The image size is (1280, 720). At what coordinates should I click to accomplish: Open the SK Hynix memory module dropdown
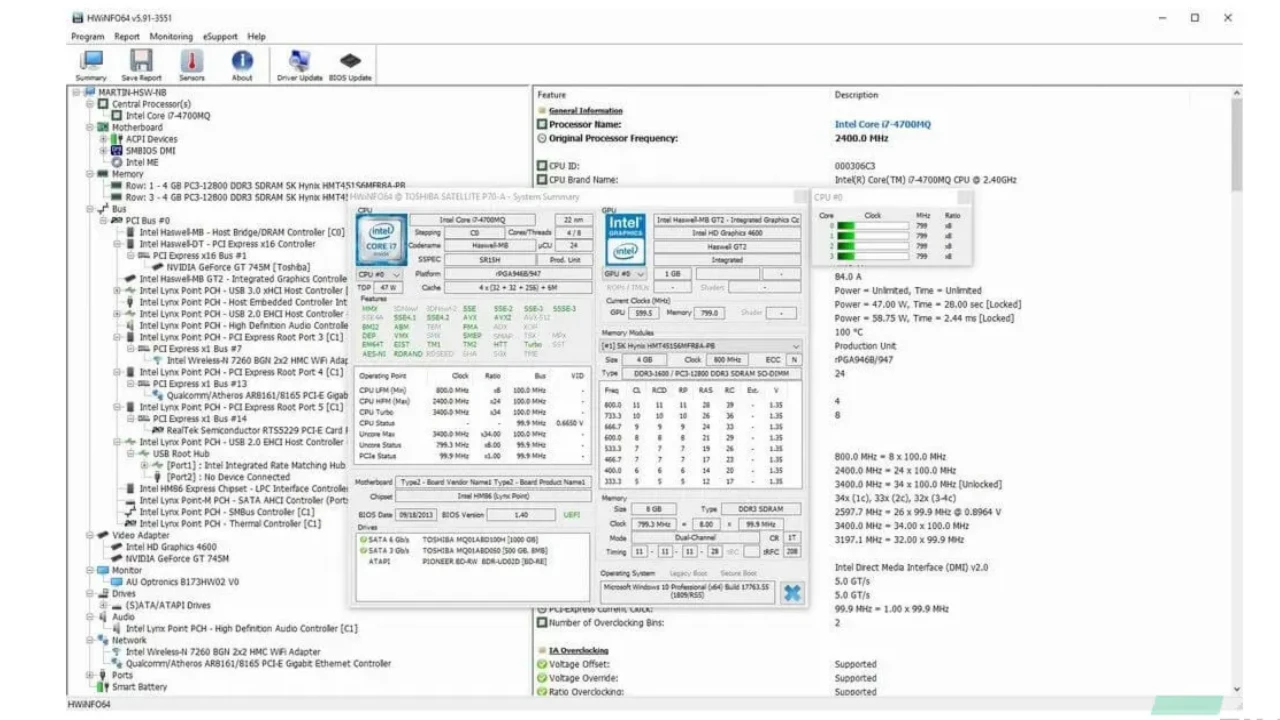[701, 346]
